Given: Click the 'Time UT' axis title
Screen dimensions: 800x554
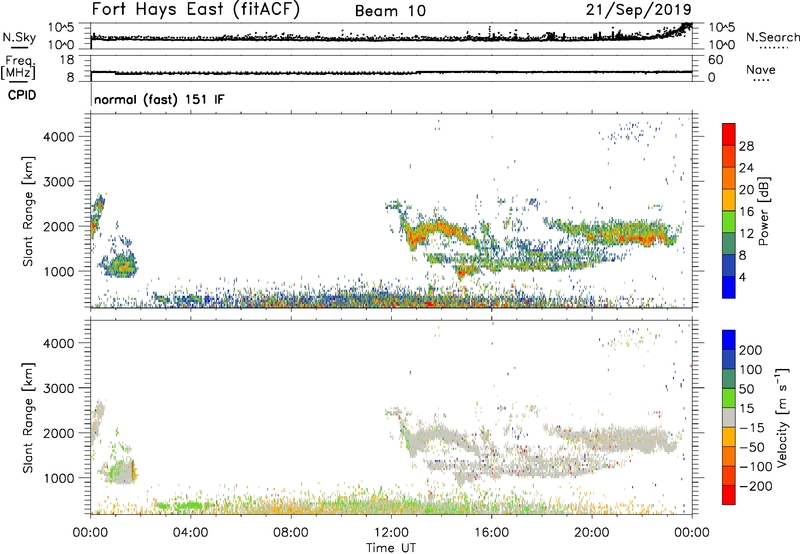Looking at the screenshot, I should pos(391,547).
